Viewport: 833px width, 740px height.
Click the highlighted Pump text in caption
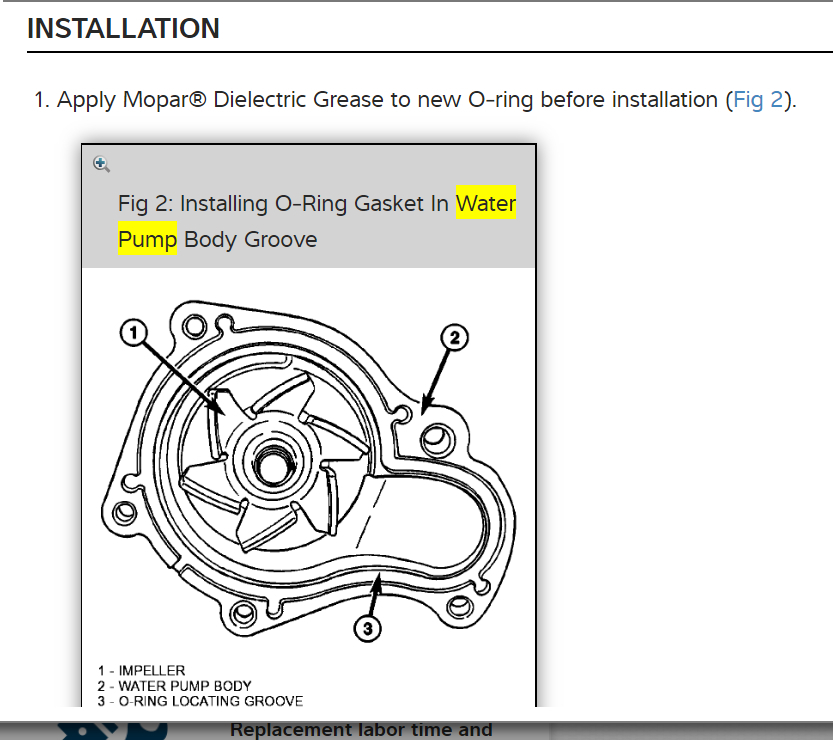(x=147, y=239)
